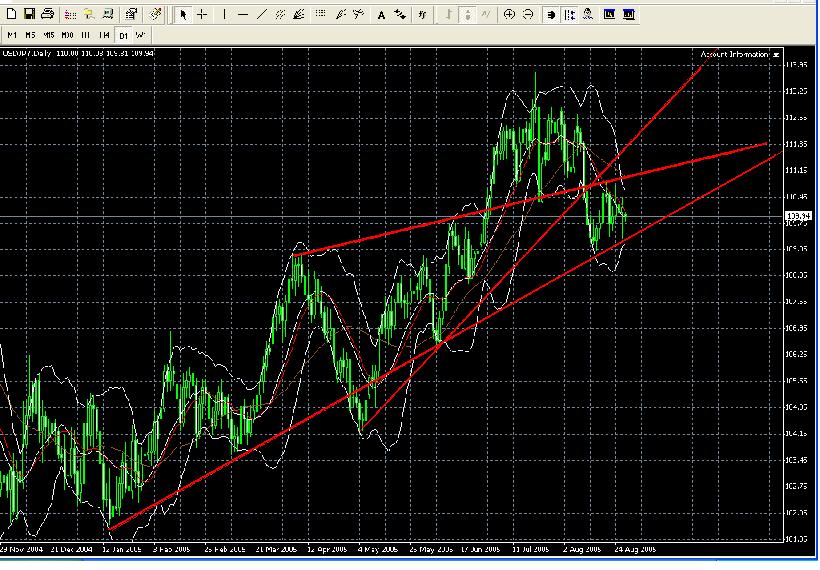Show the Terminal window icon
Screen dimensions: 820x570
(108, 15)
